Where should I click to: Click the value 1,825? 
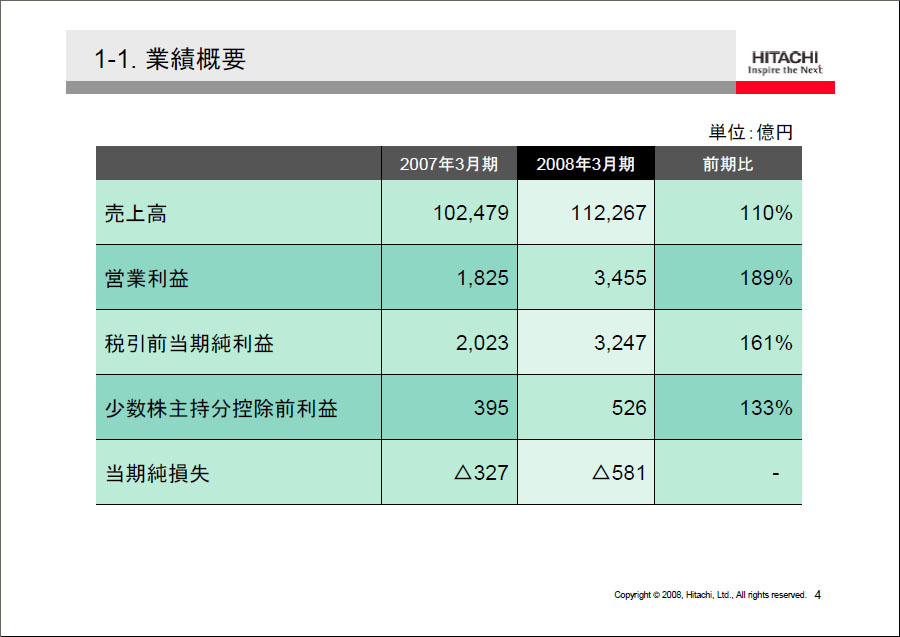coord(483,278)
